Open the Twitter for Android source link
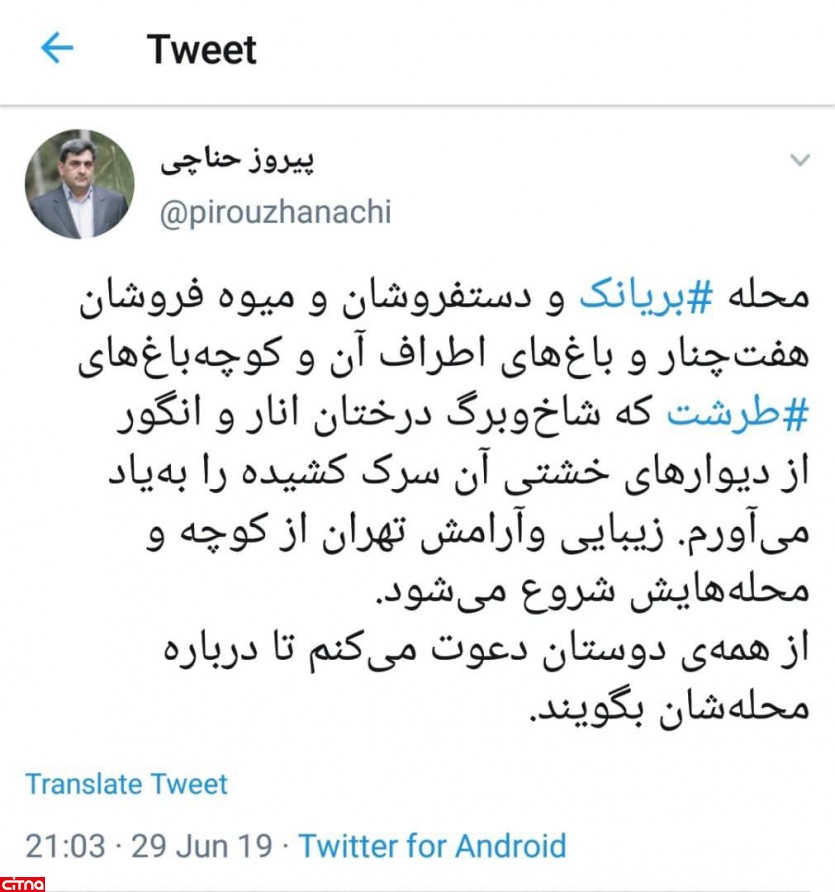The image size is (835, 892). coord(432,845)
